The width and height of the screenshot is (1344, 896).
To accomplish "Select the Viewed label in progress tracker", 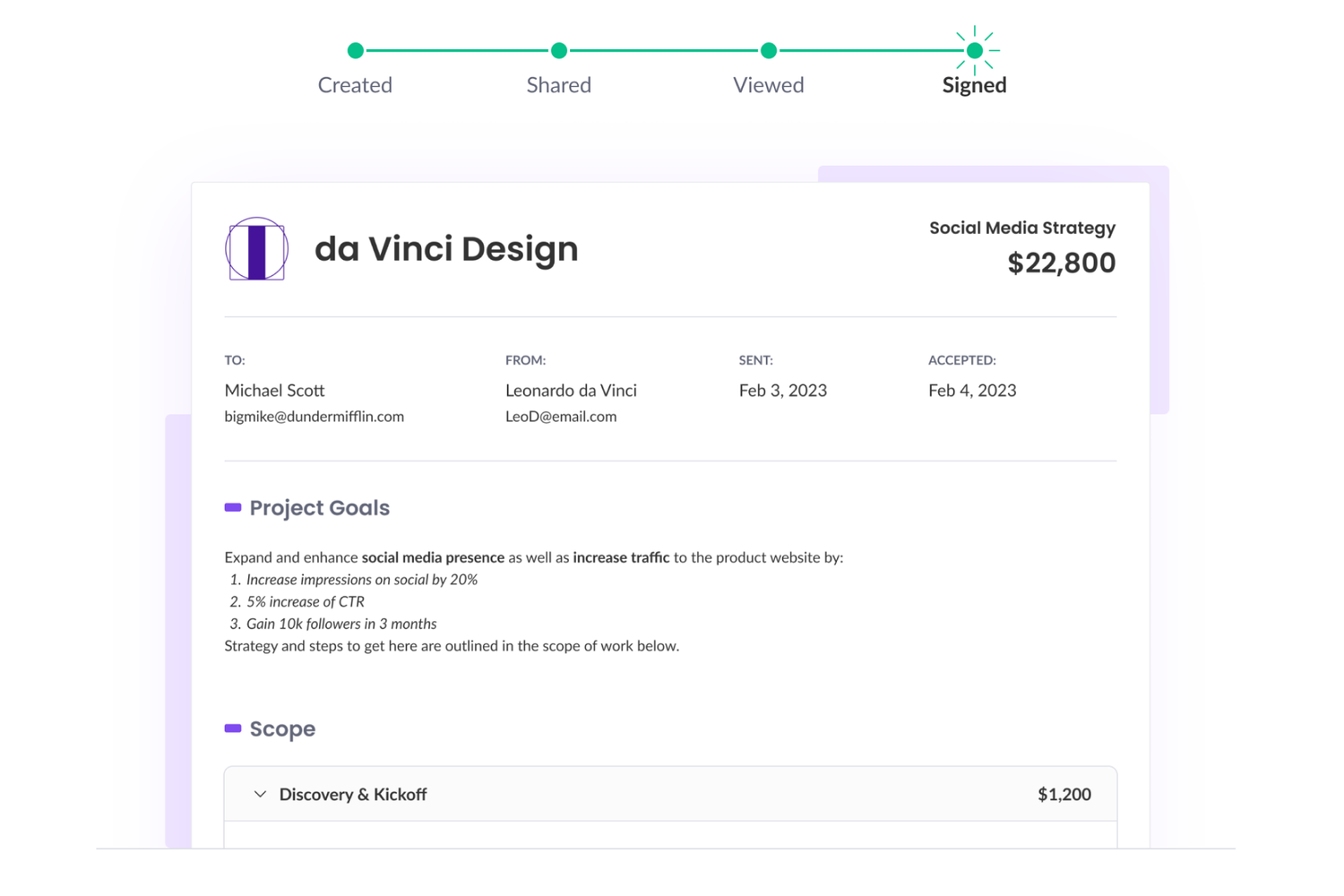I will (769, 85).
